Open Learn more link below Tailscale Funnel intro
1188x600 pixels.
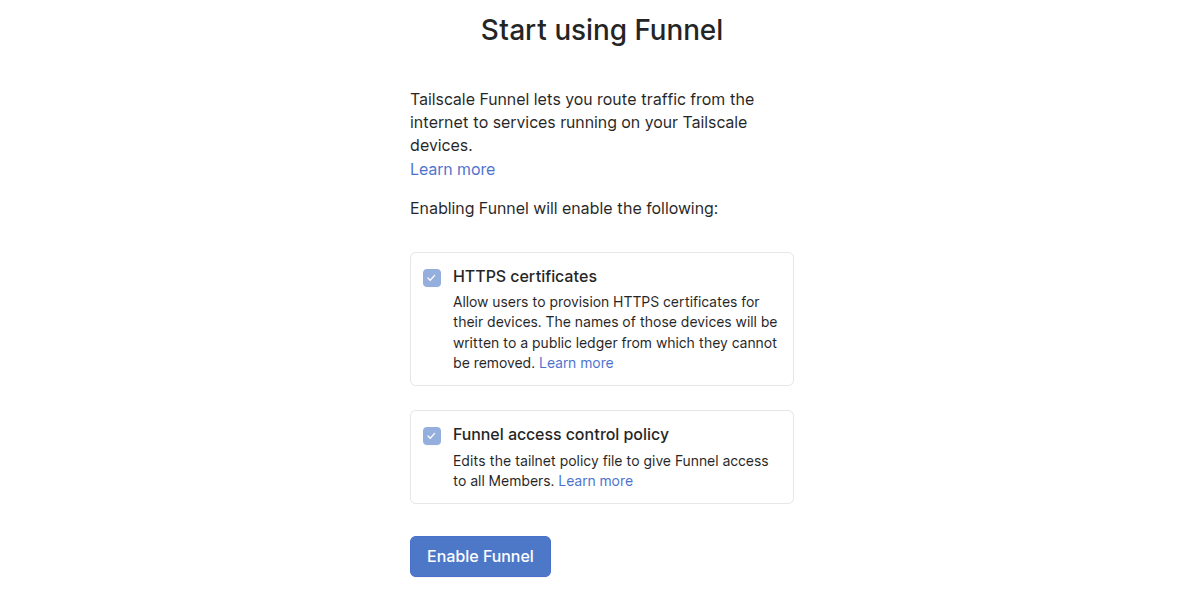pyautogui.click(x=452, y=169)
